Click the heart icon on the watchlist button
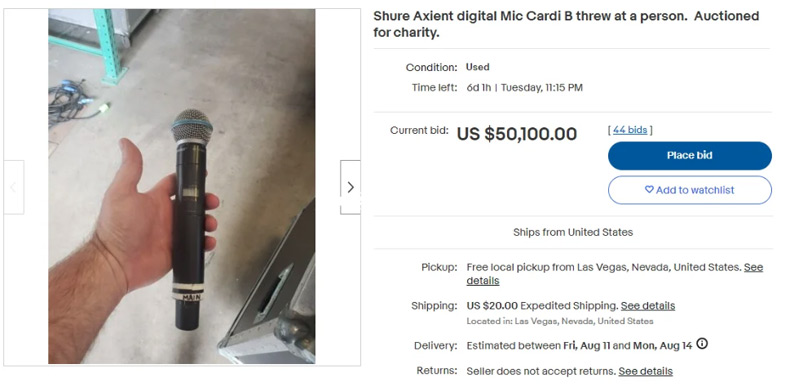Image resolution: width=800 pixels, height=389 pixels. 649,189
